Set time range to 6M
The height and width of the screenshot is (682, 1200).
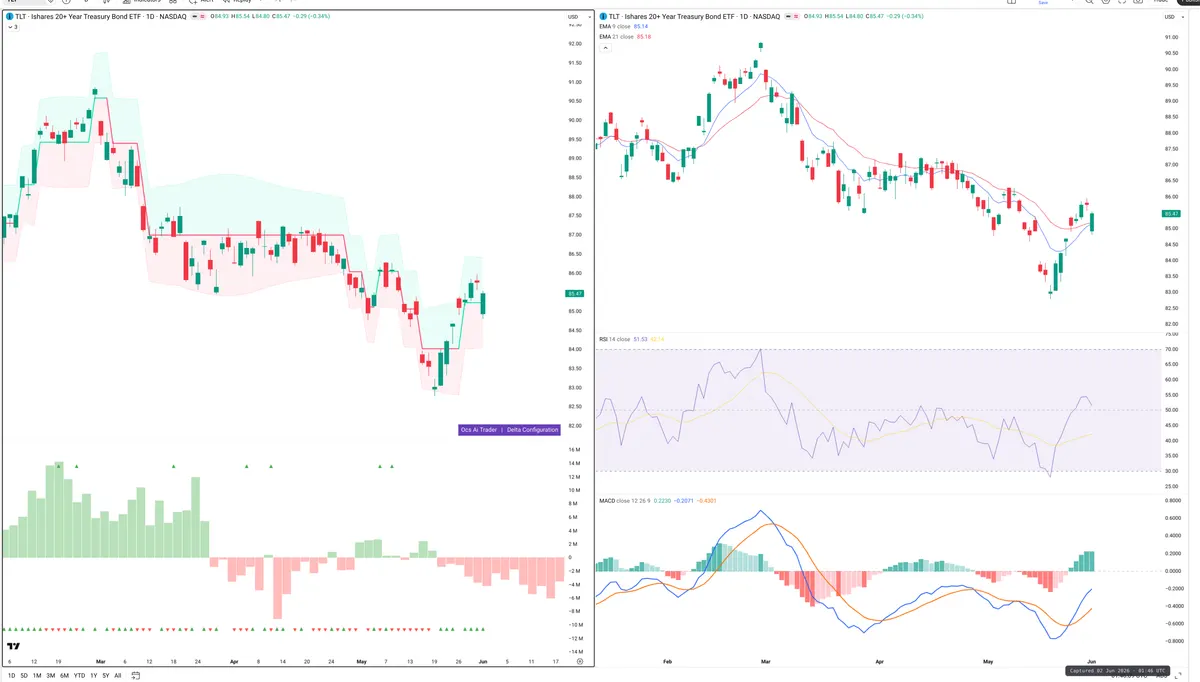pos(64,675)
